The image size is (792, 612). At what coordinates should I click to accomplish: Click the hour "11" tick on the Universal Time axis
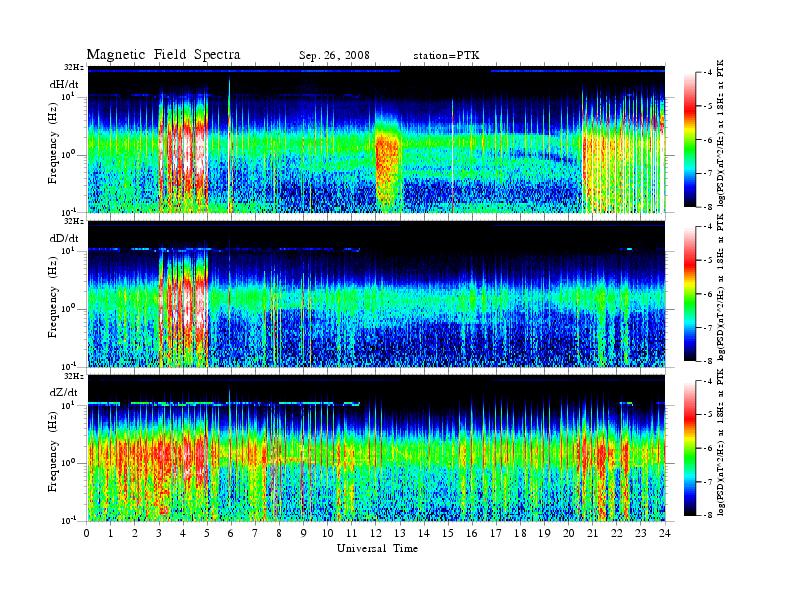[352, 533]
